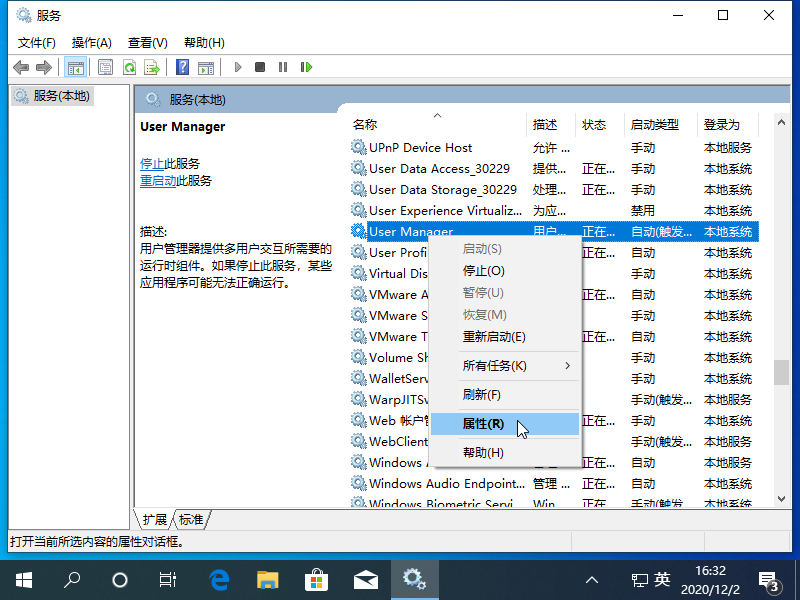Stop the service using the black square icon
This screenshot has width=800, height=600.
[x=260, y=67]
